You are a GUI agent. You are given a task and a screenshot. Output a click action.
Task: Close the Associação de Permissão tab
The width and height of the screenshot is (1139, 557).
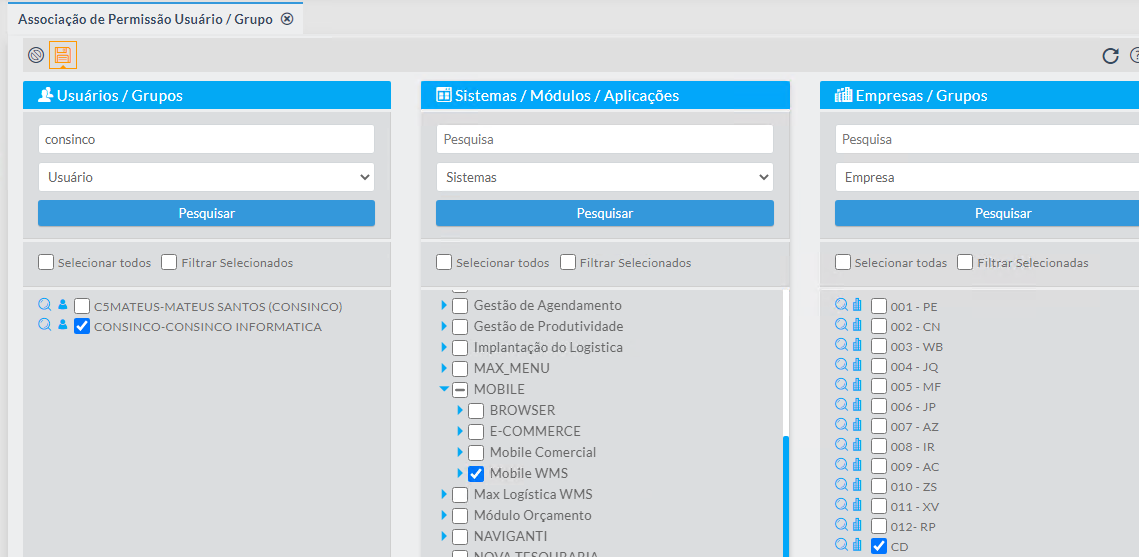(x=287, y=20)
